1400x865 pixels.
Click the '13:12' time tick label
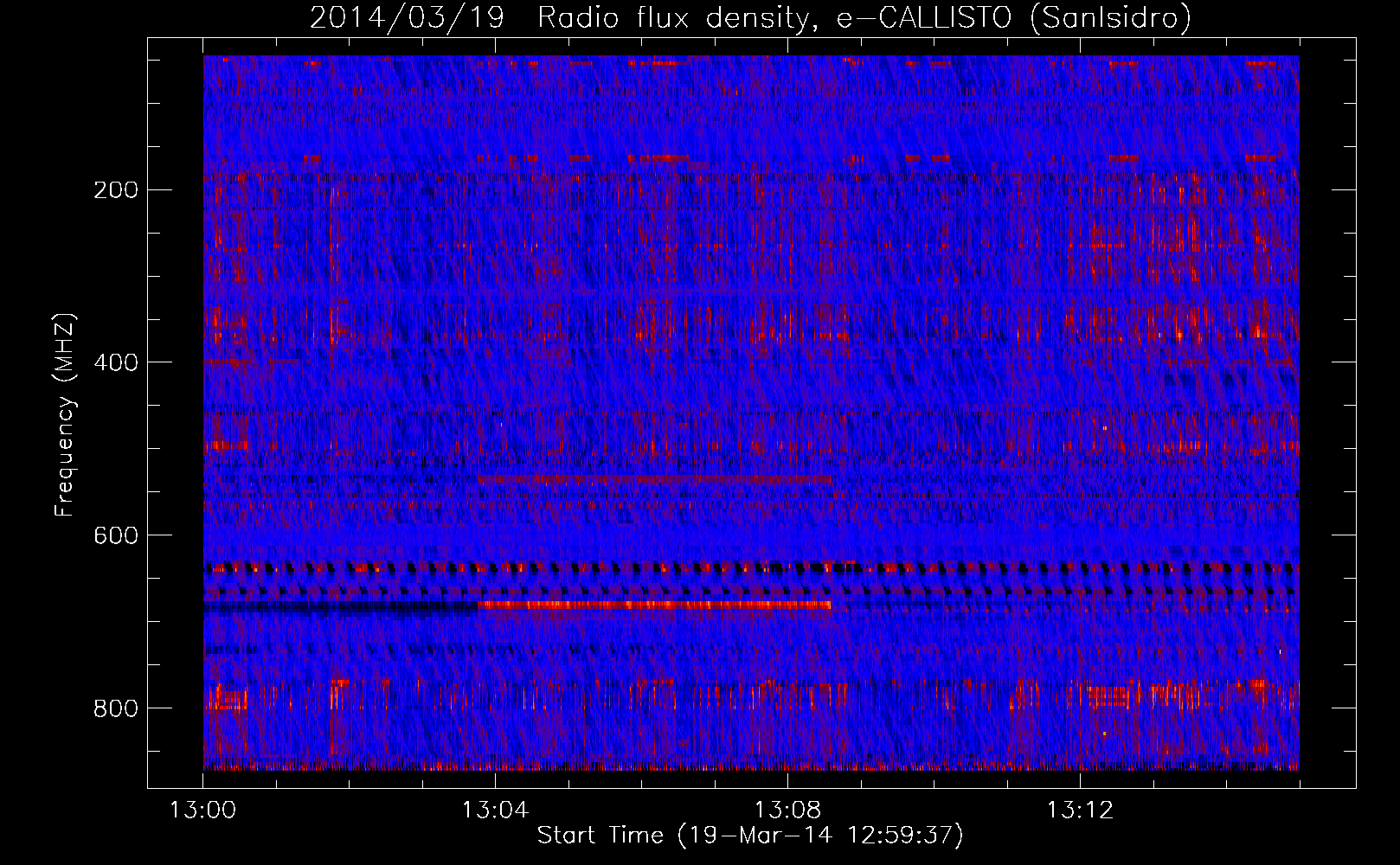[1080, 811]
